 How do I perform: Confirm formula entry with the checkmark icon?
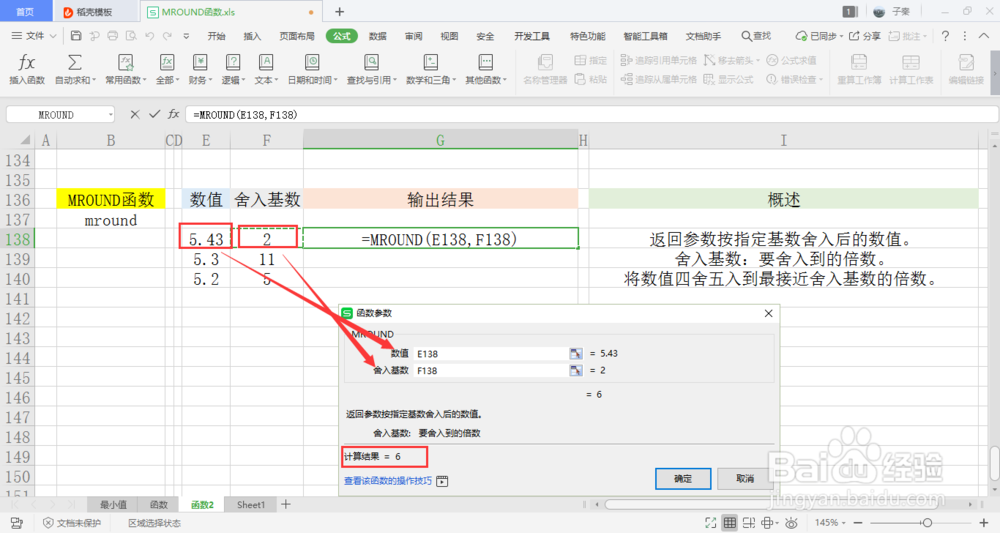(154, 114)
